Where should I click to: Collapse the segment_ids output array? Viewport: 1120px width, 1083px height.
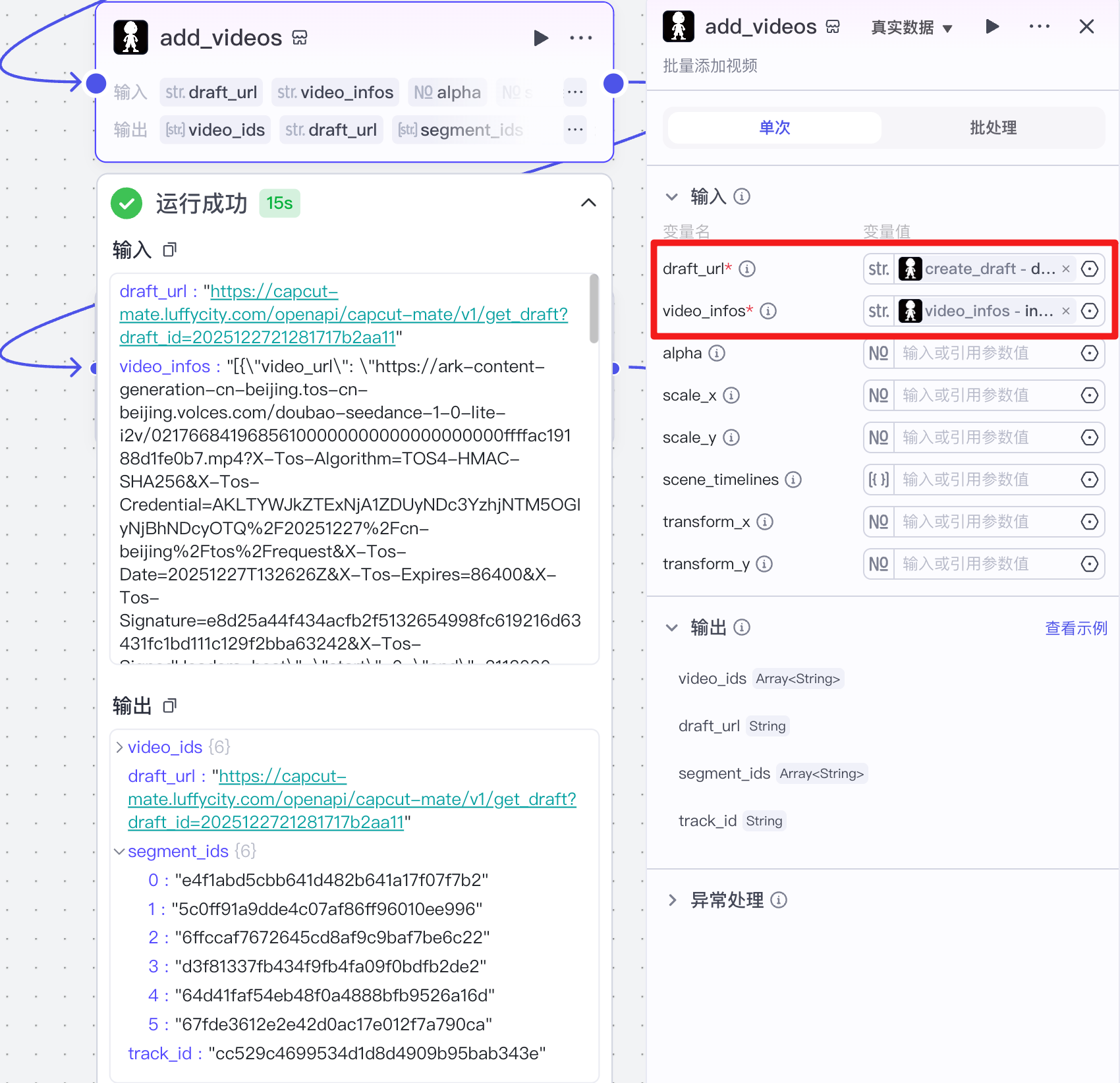coord(119,851)
